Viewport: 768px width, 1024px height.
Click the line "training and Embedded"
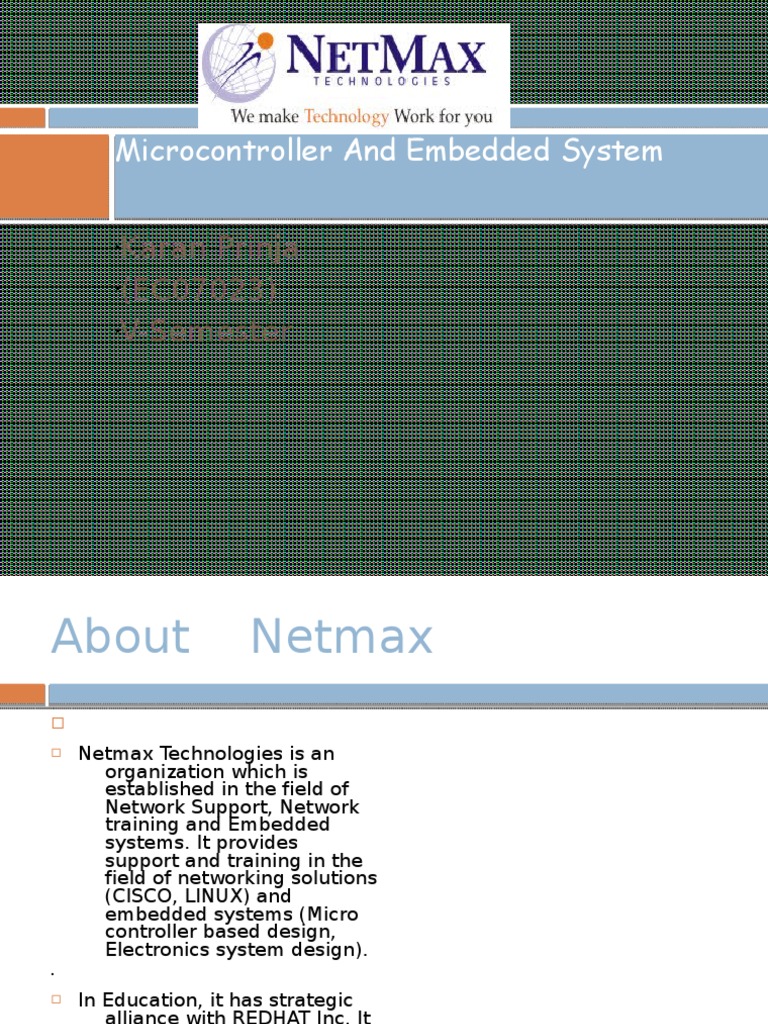tap(217, 824)
